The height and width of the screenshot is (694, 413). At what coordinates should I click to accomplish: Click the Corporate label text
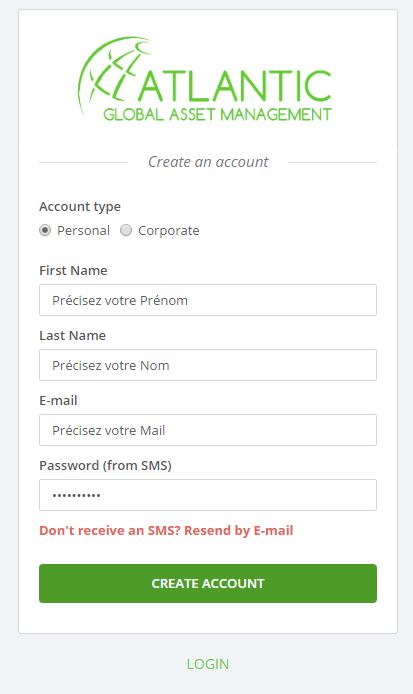pyautogui.click(x=169, y=231)
